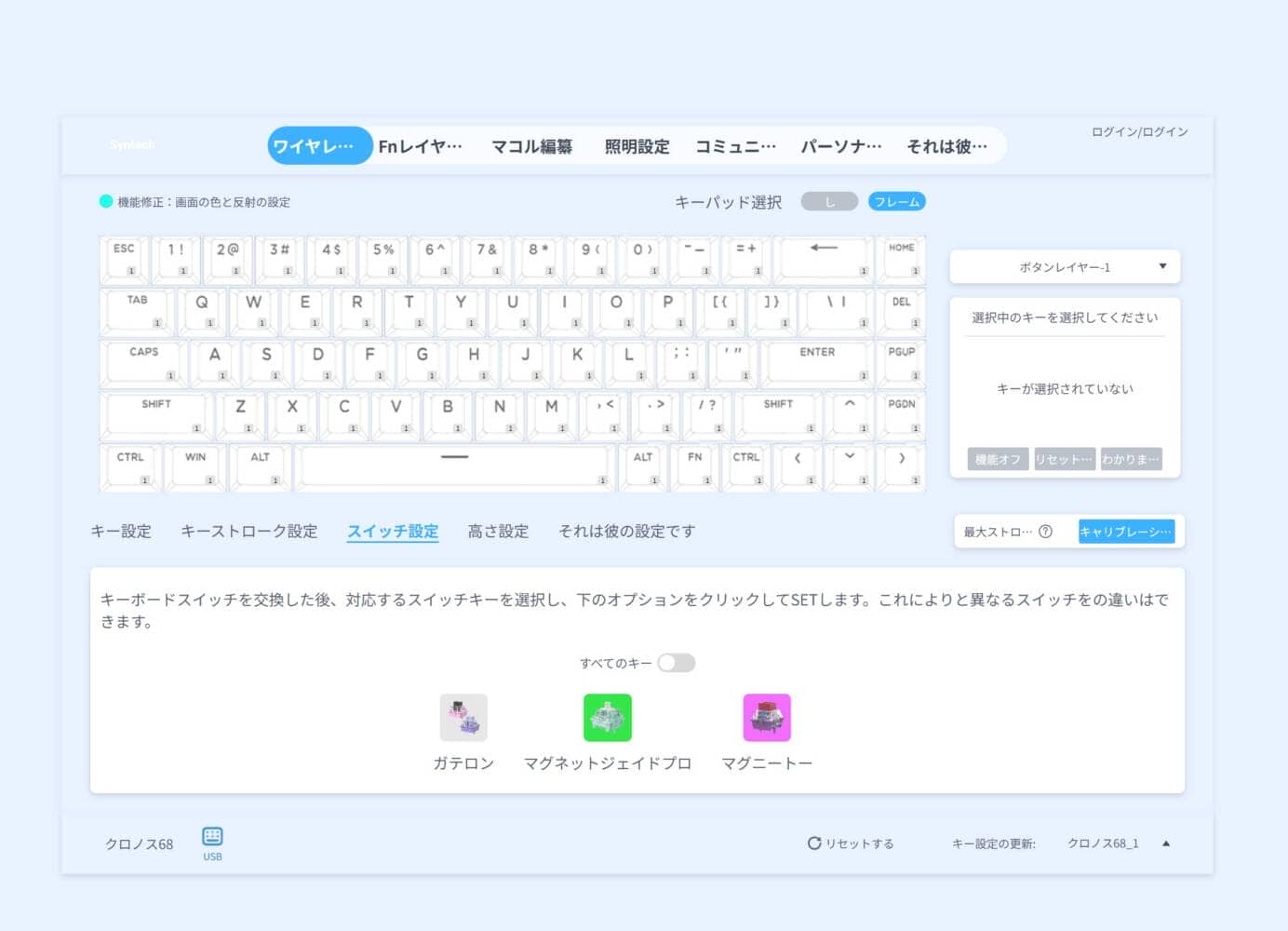Image resolution: width=1288 pixels, height=931 pixels.
Task: Select the 1 ! number key
Action: (x=176, y=259)
